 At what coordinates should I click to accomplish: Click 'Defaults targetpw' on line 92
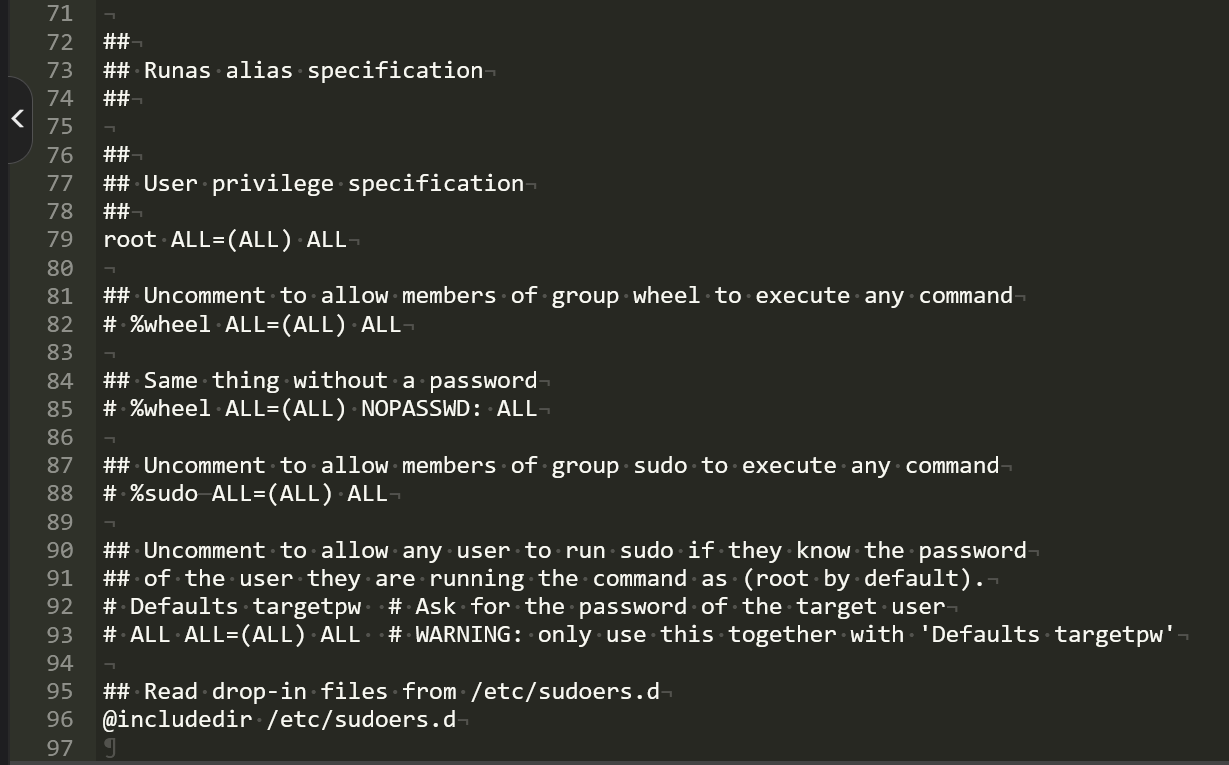245,606
